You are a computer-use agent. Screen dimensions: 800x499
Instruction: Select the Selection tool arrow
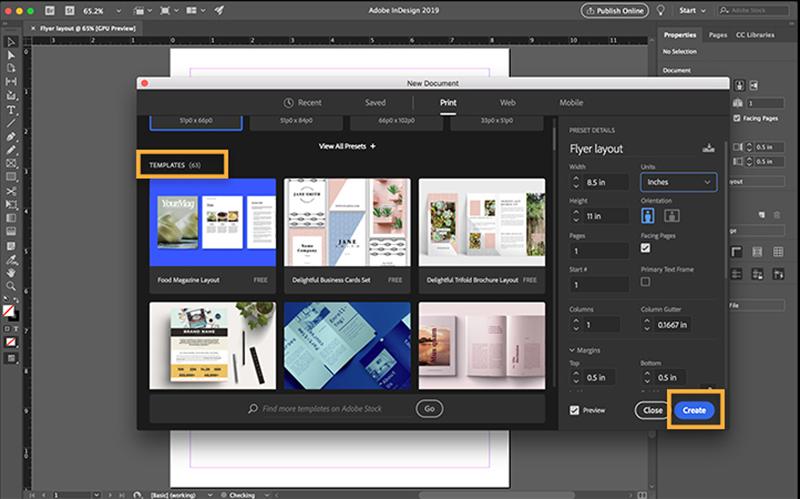click(x=11, y=41)
